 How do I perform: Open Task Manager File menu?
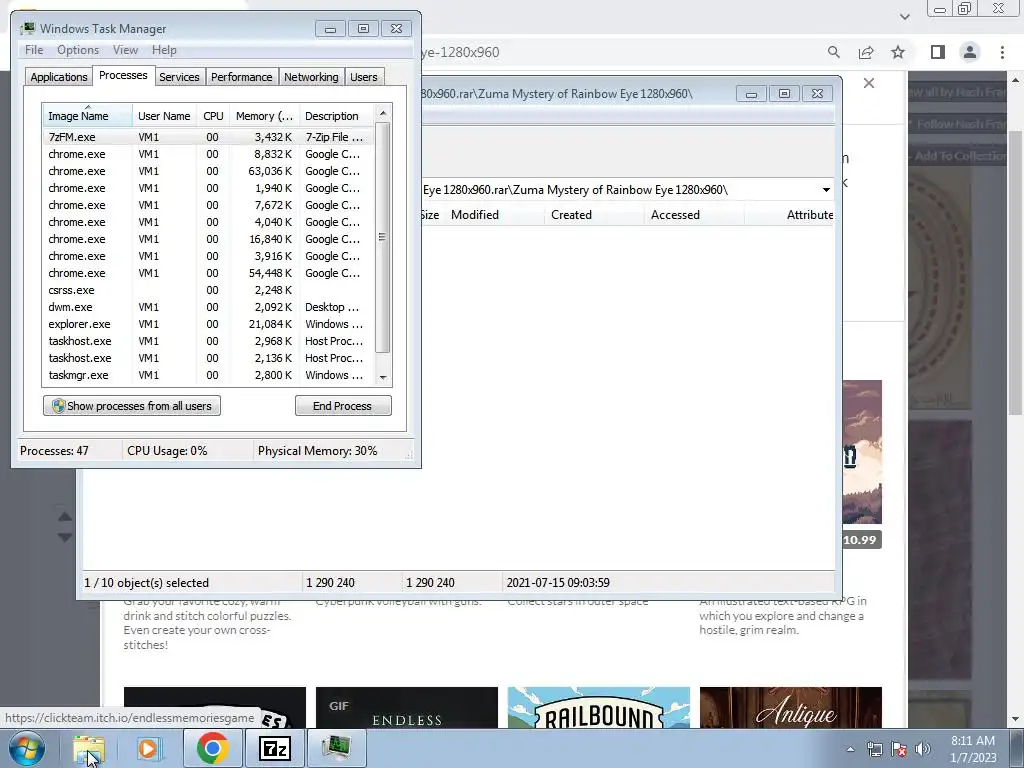click(x=34, y=50)
